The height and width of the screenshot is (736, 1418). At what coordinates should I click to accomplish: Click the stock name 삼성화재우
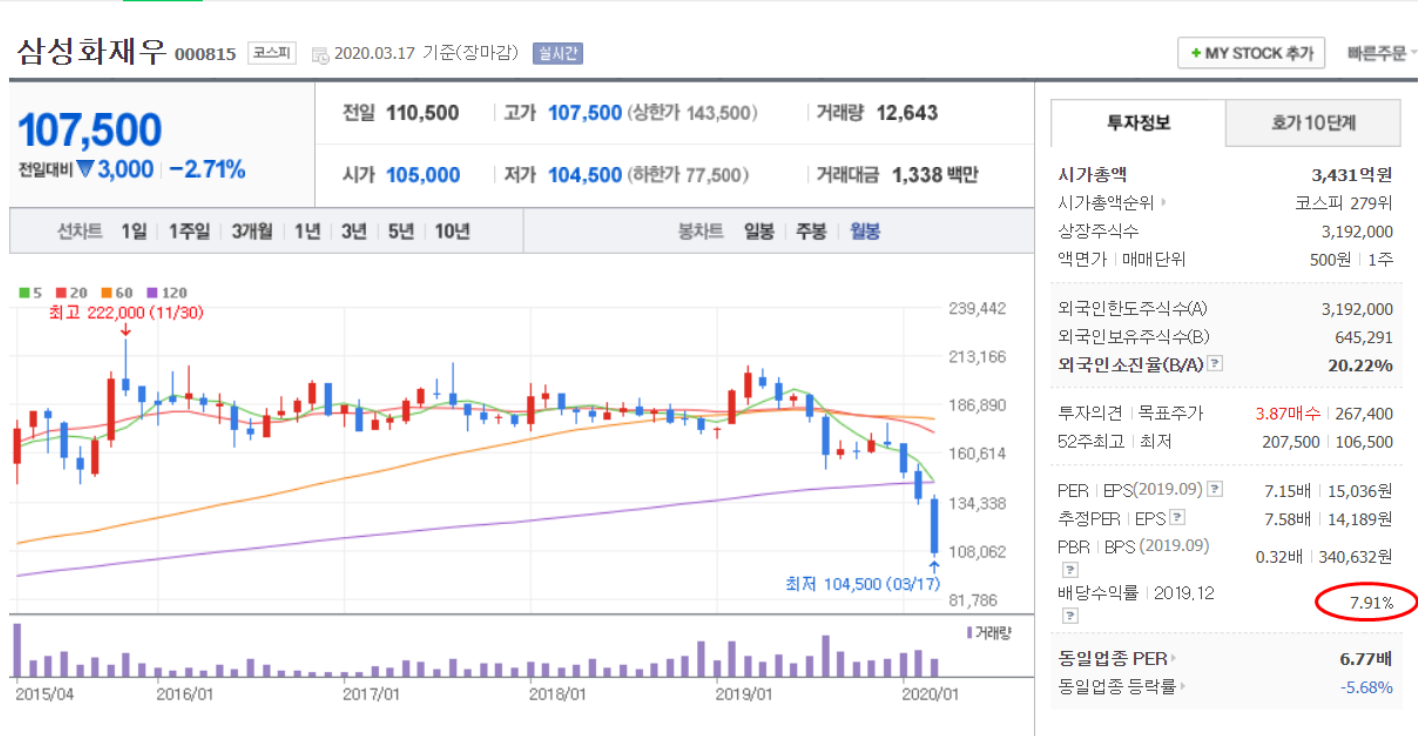point(91,51)
